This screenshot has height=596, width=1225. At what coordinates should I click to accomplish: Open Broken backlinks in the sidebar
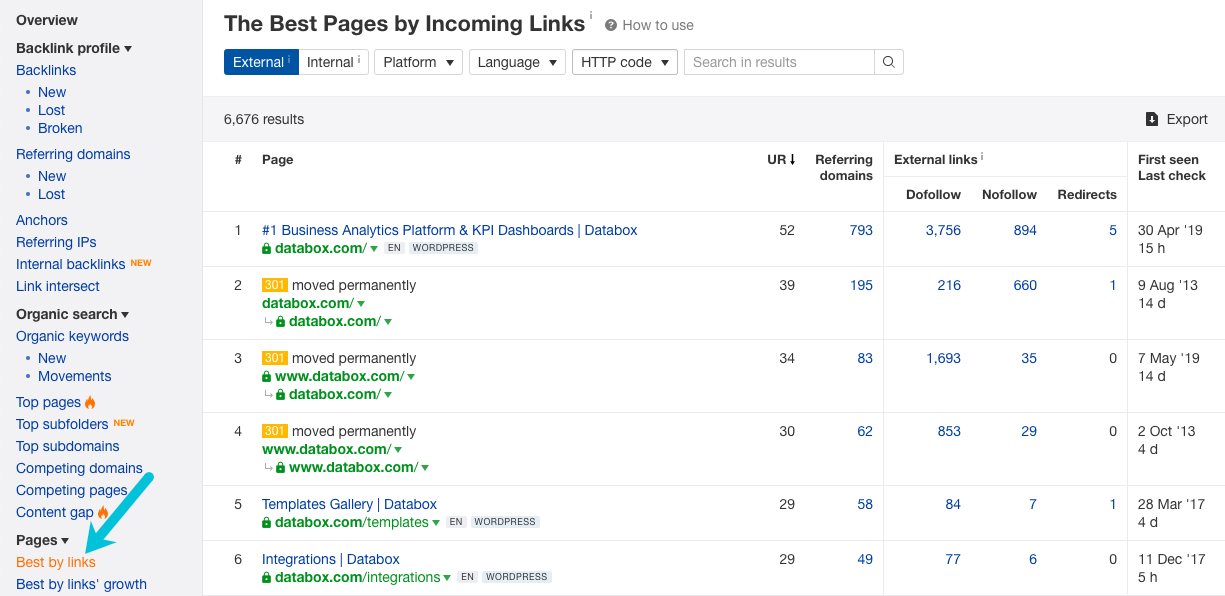tap(60, 128)
